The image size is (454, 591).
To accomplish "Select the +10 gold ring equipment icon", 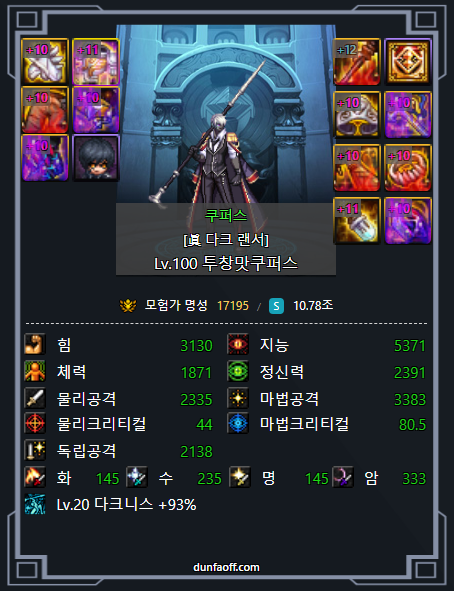I will pos(408,168).
